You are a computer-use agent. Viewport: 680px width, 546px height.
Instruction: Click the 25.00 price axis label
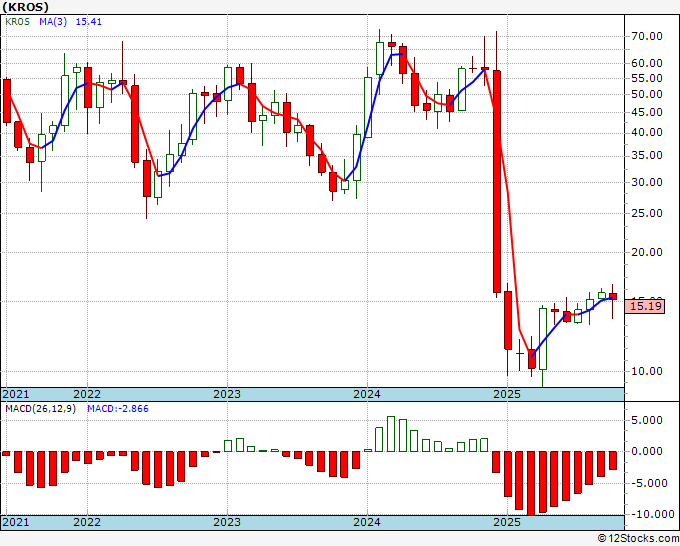click(x=647, y=213)
